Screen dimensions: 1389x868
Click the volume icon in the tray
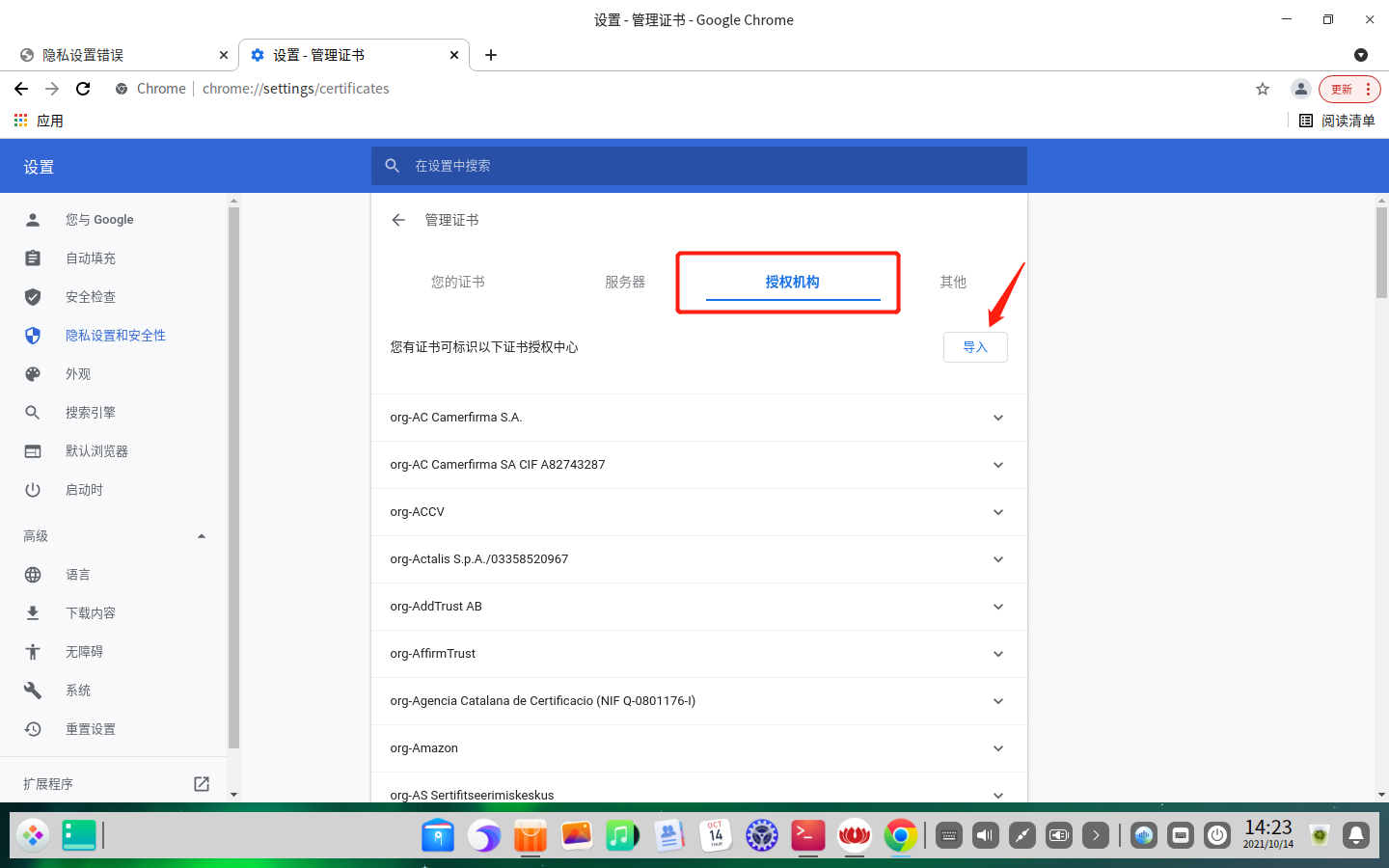[986, 835]
